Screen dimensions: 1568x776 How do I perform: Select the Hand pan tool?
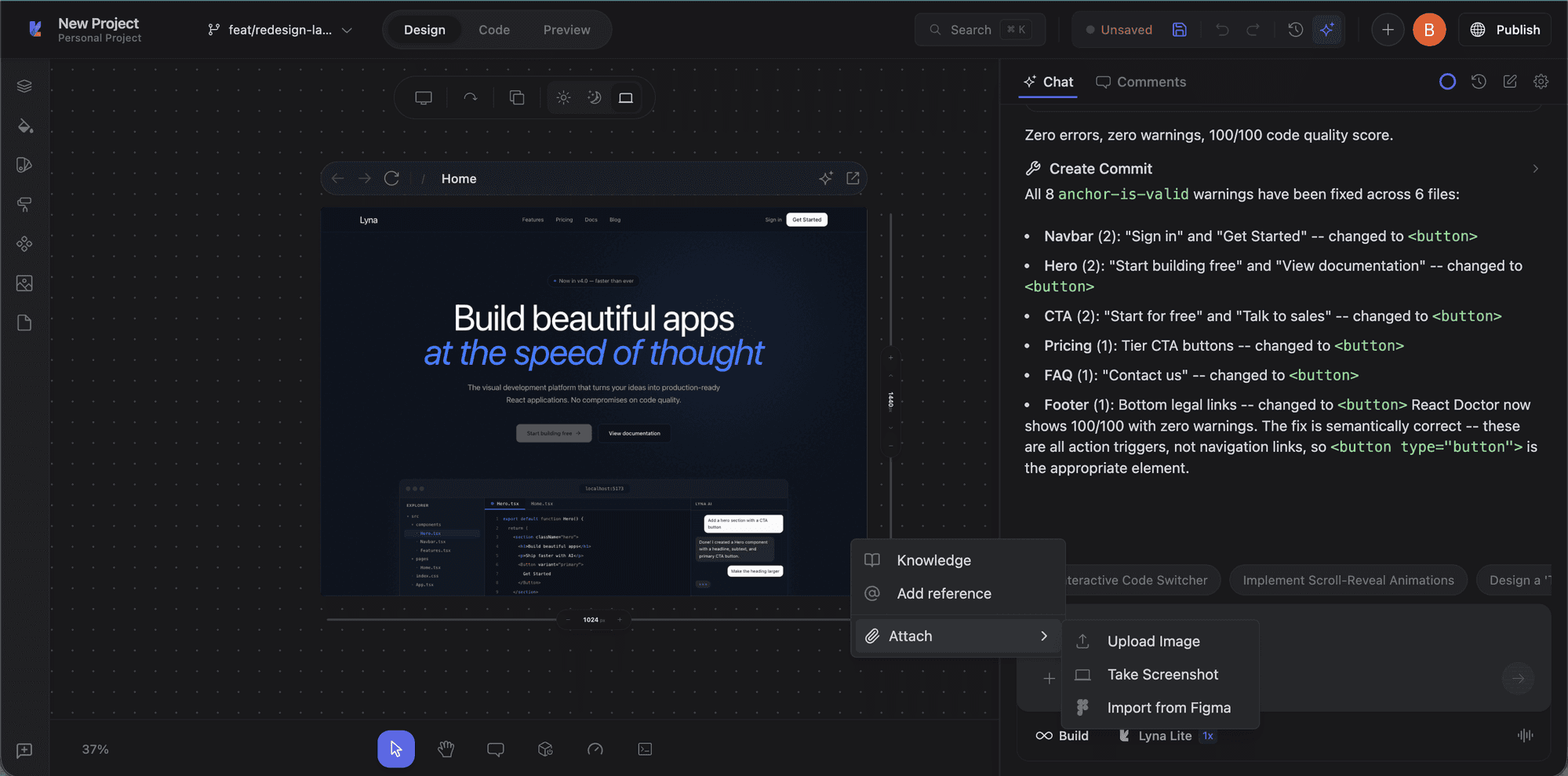446,749
